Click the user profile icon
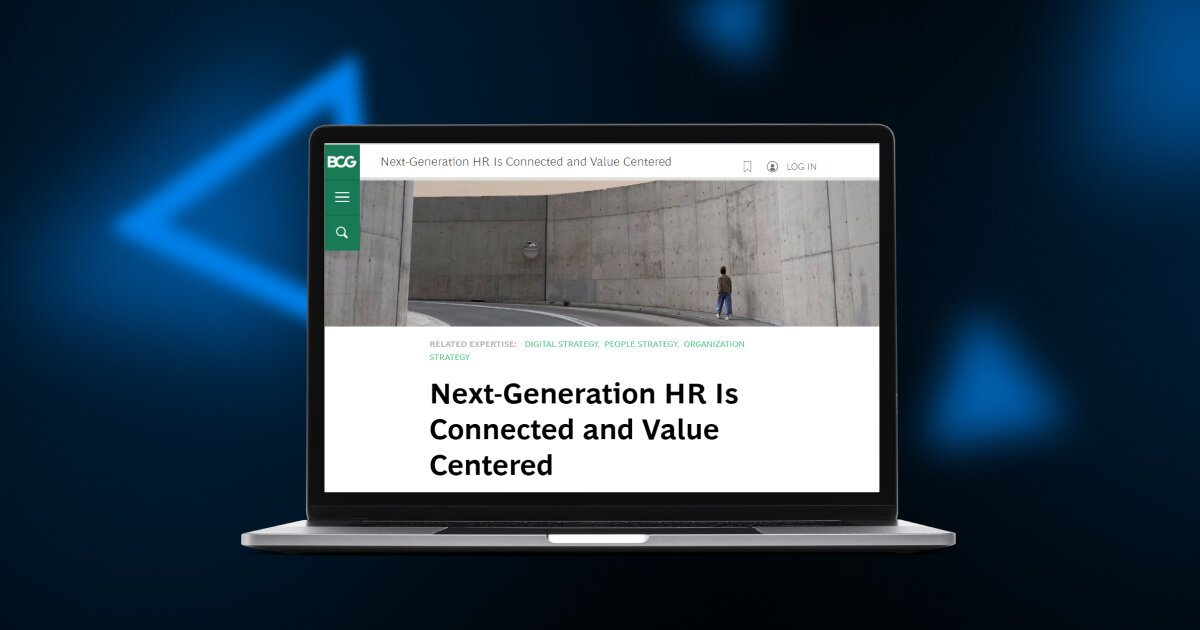The image size is (1200, 630). (x=772, y=167)
